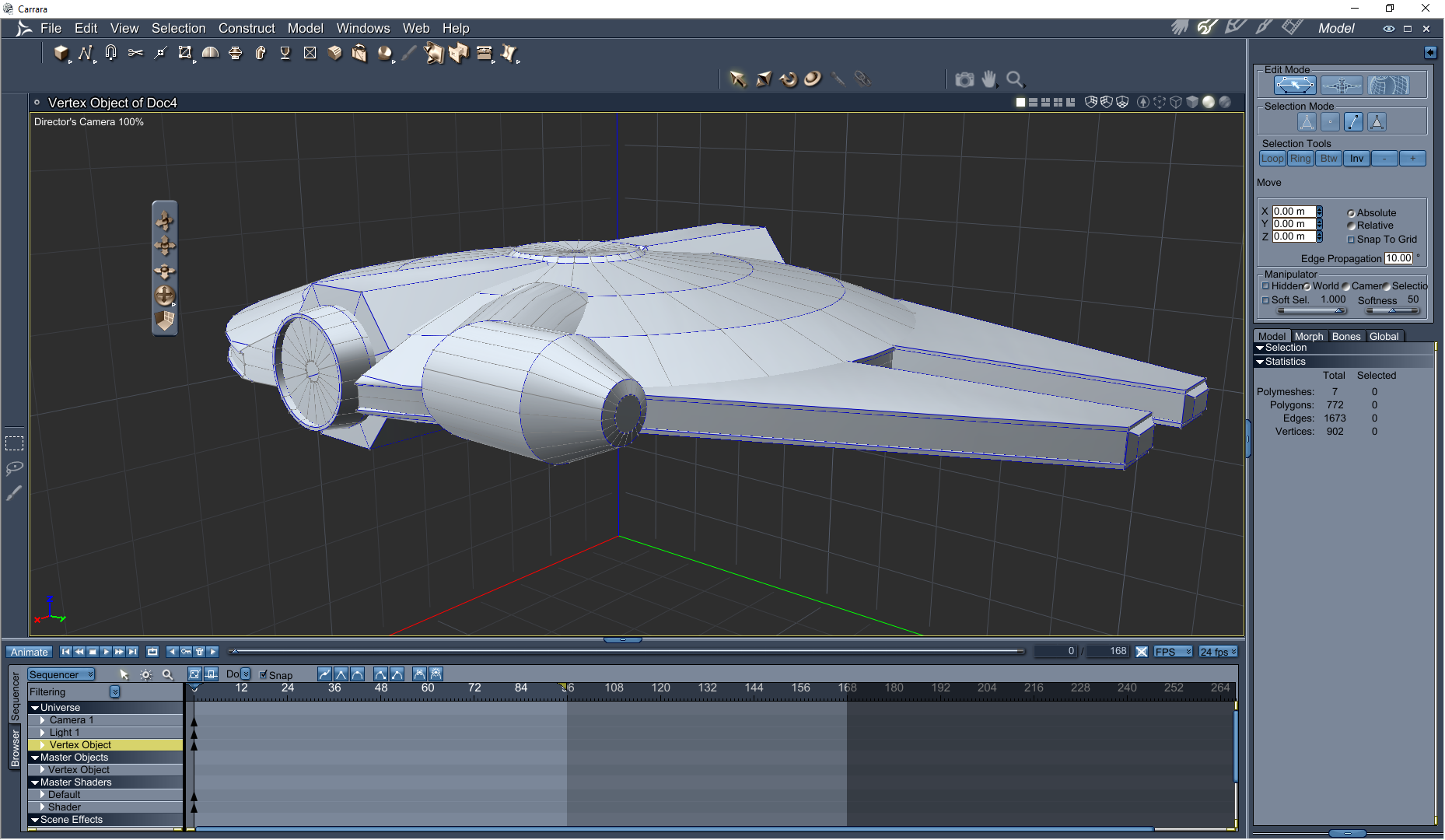1445x840 pixels.
Task: Click the Btw selection button
Action: tap(1328, 159)
